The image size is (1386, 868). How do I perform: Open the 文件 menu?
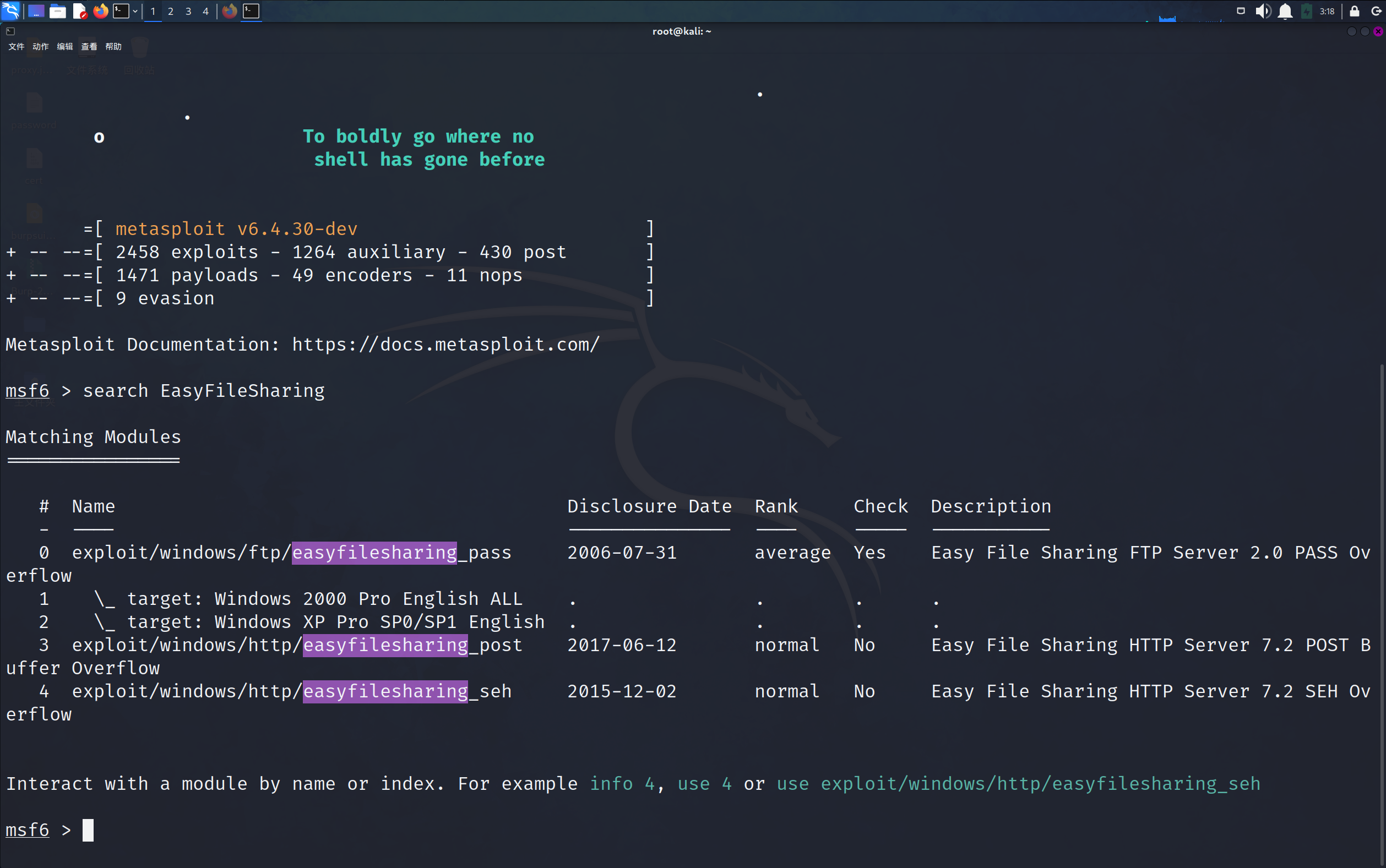16,46
